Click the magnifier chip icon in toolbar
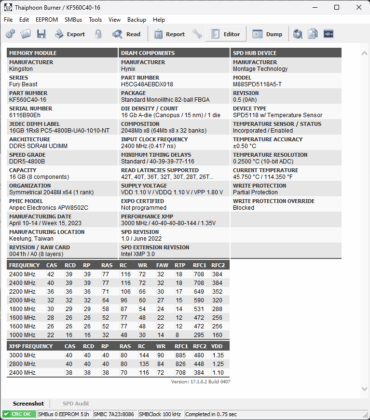 pos(298,34)
